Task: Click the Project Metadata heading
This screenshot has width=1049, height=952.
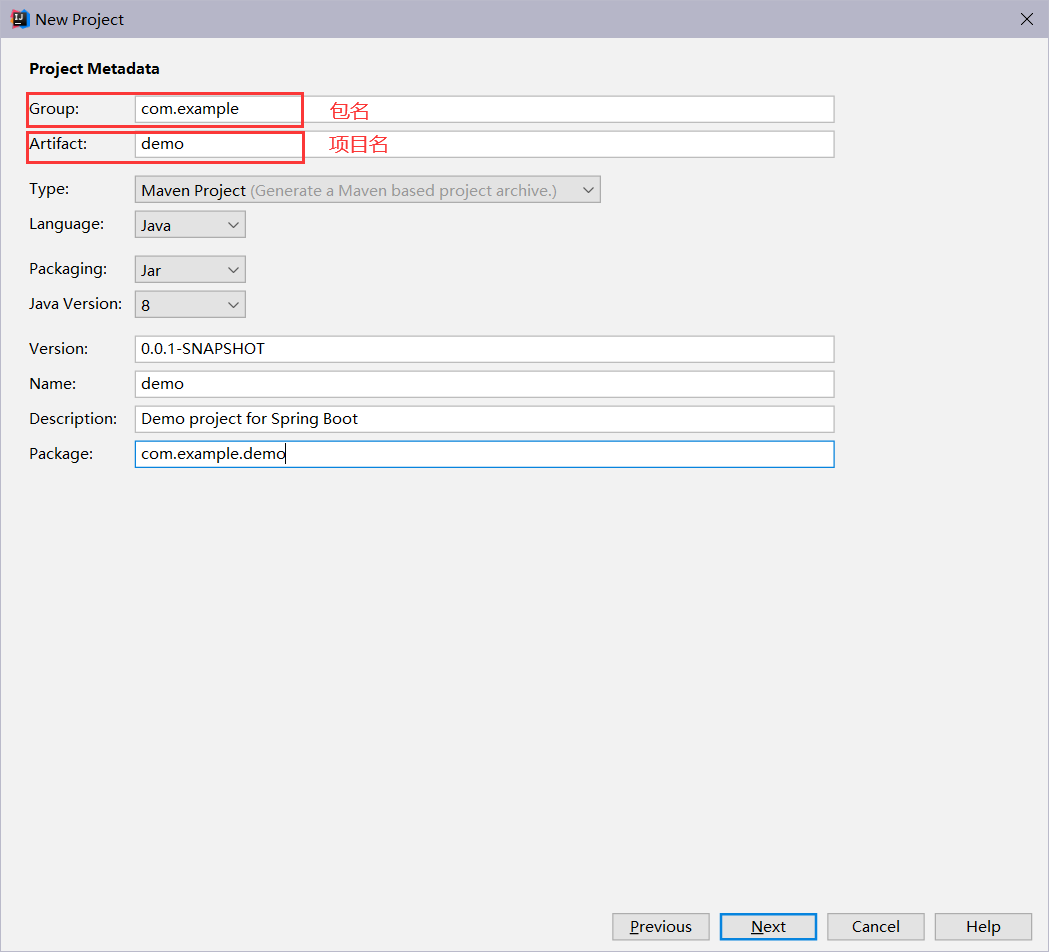Action: (94, 69)
